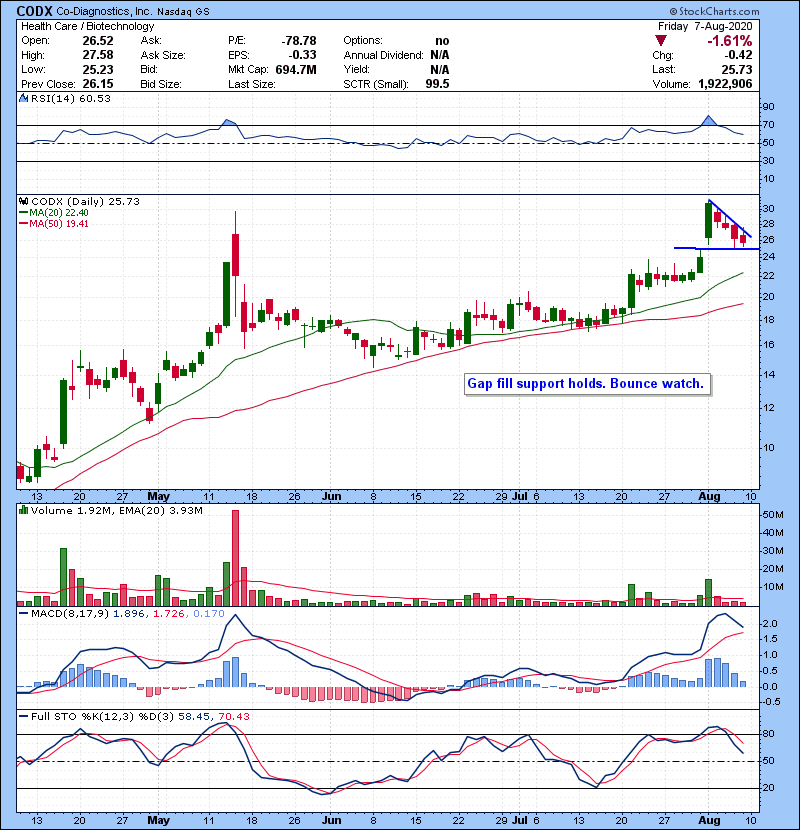Select the Open value 26.52

point(98,41)
